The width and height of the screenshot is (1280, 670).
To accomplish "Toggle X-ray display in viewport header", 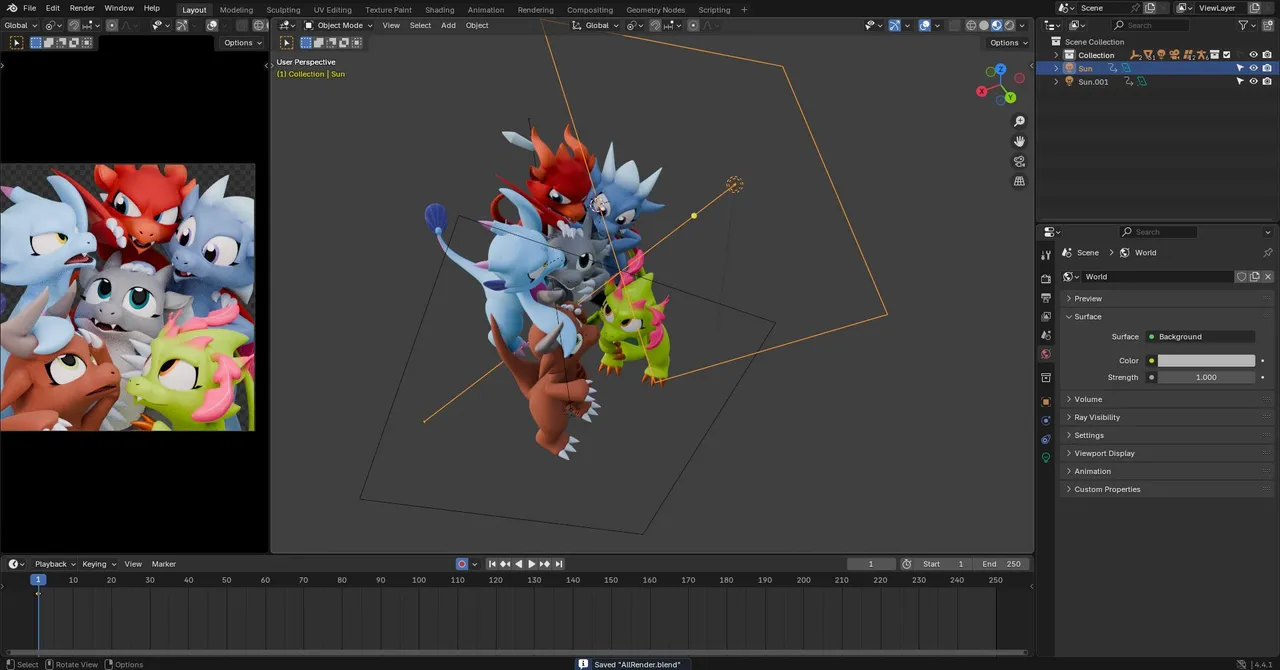I will (x=954, y=25).
